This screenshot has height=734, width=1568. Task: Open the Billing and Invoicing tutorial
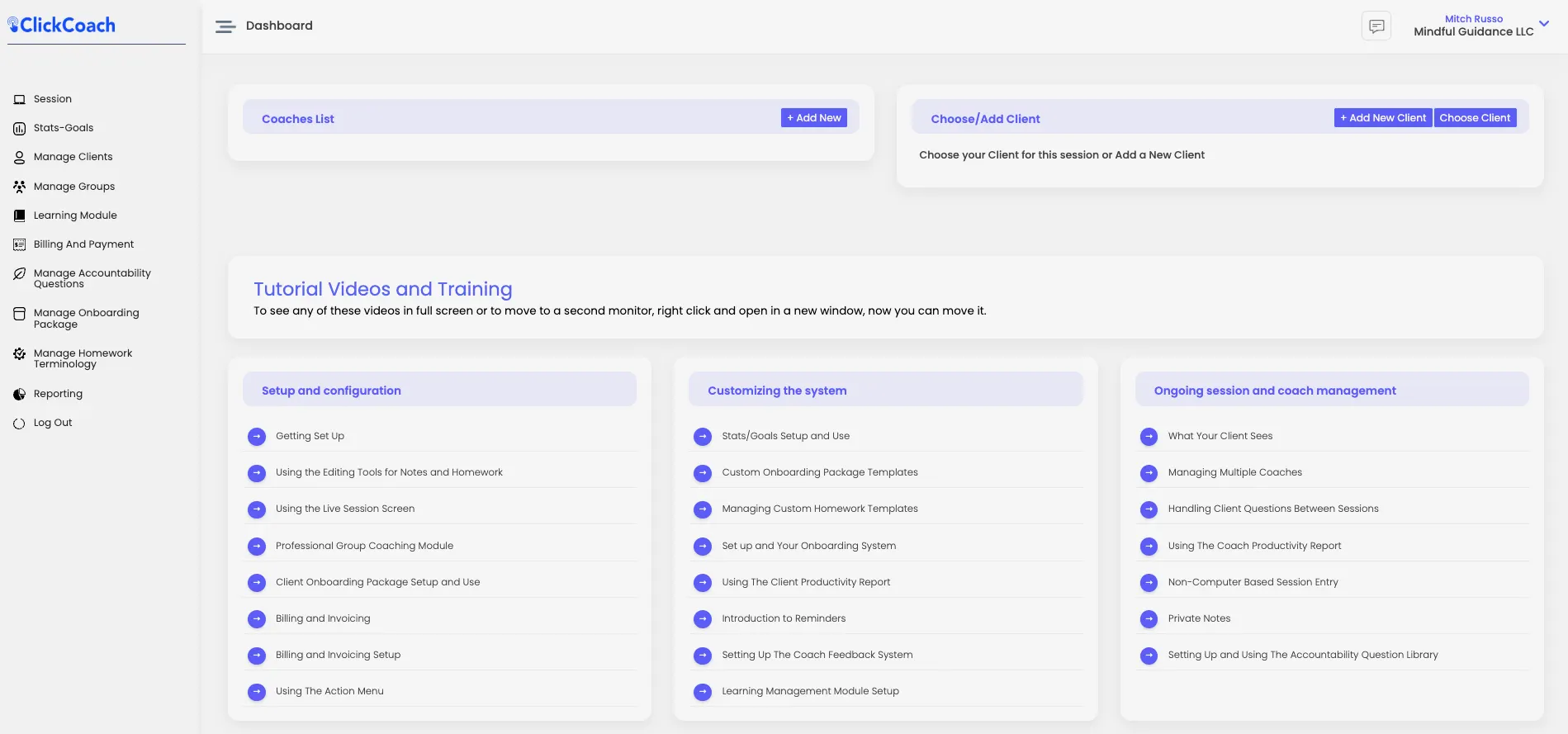pos(323,618)
